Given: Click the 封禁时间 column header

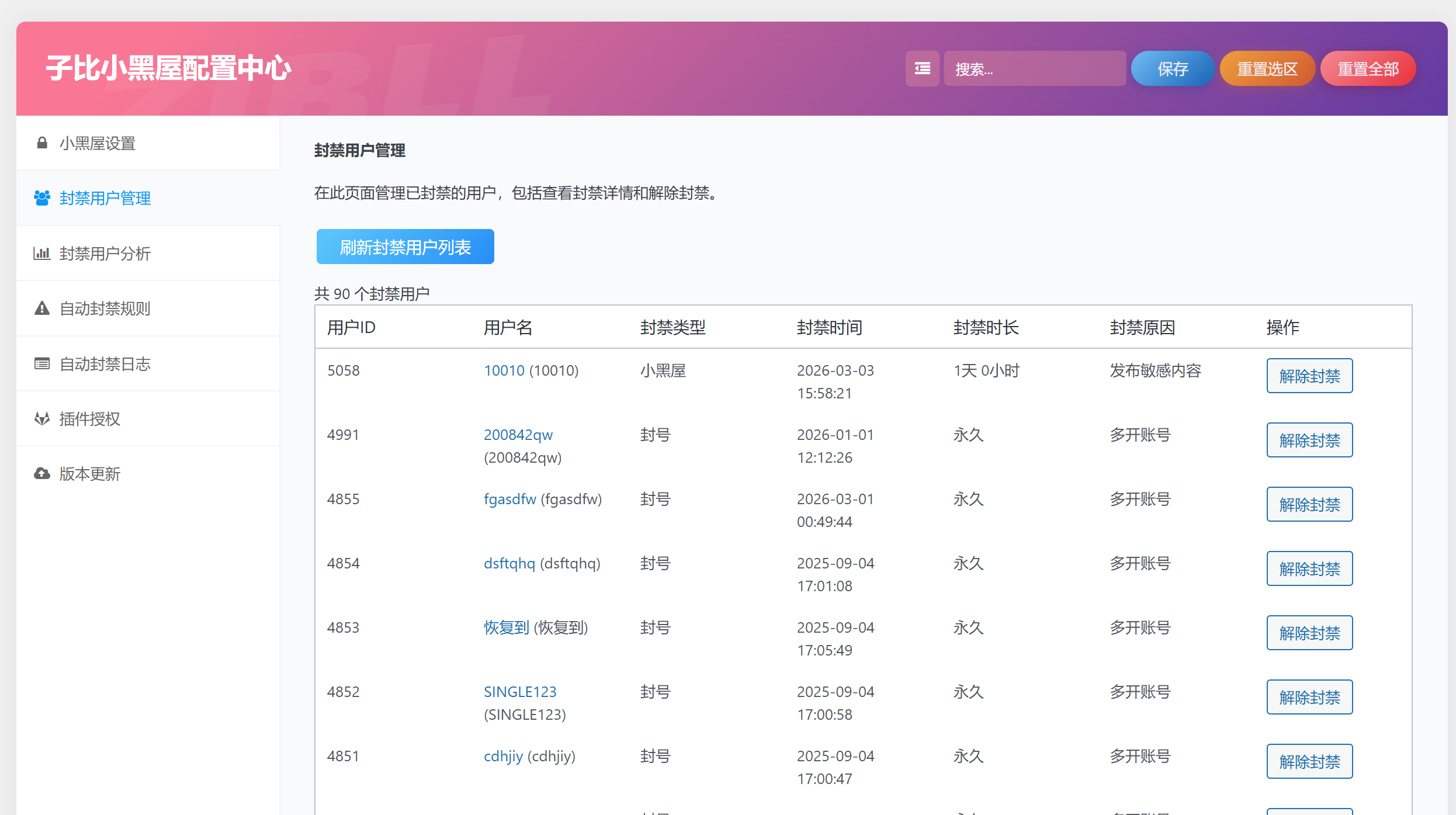Looking at the screenshot, I should click(830, 328).
